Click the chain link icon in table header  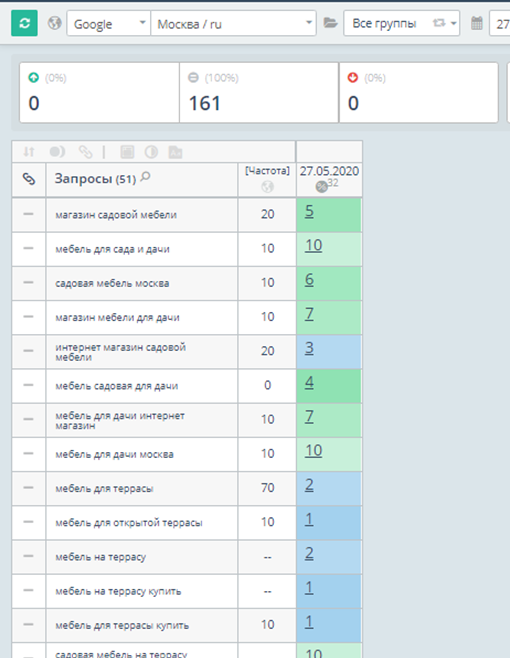(x=29, y=179)
